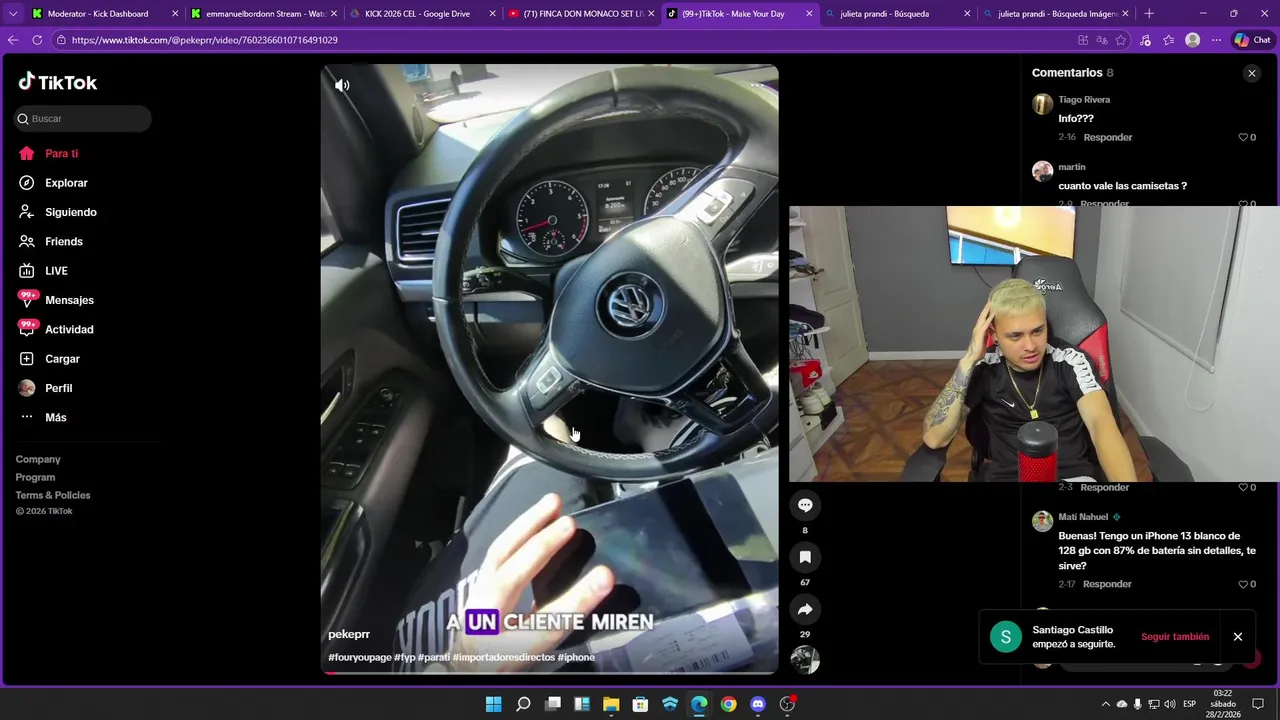Viewport: 1280px width, 720px height.
Task: Open File Explorer from taskbar
Action: click(x=611, y=704)
